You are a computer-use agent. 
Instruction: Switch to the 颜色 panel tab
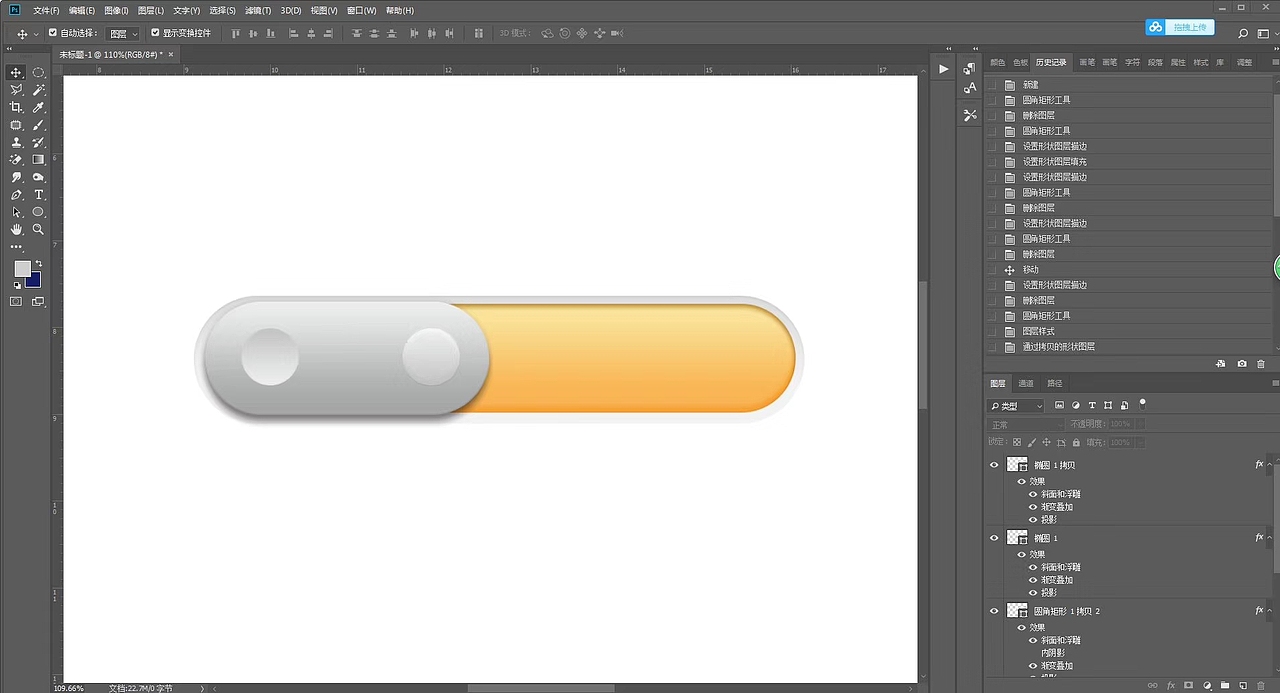pos(998,62)
